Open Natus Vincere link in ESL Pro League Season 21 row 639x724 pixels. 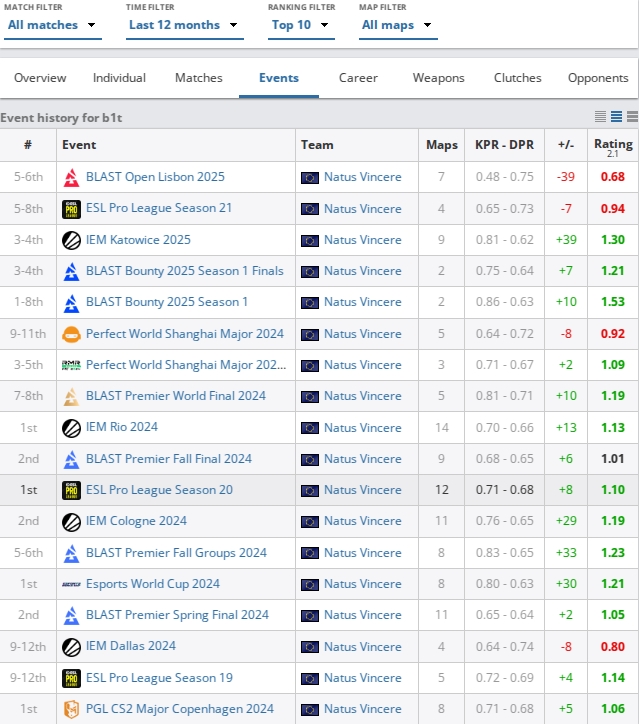(362, 209)
